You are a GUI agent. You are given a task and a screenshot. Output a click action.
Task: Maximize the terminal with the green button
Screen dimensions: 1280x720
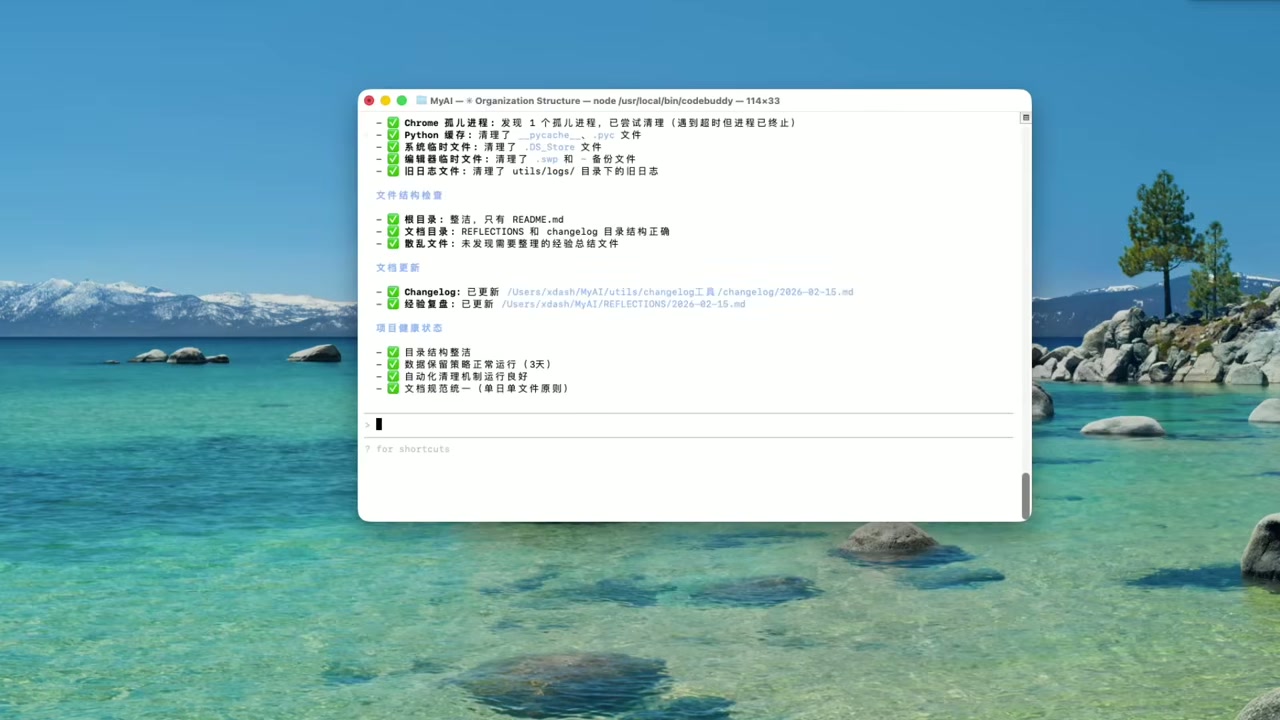point(402,101)
